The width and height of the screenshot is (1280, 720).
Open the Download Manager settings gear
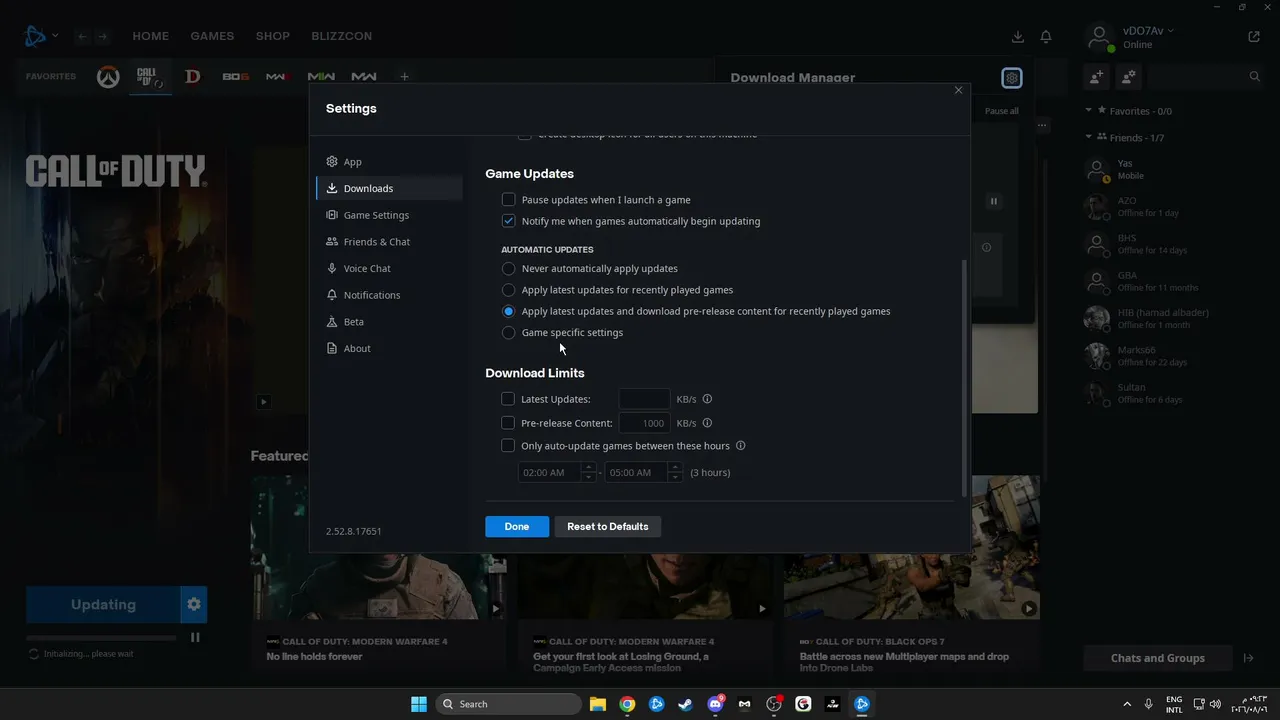pos(1012,78)
